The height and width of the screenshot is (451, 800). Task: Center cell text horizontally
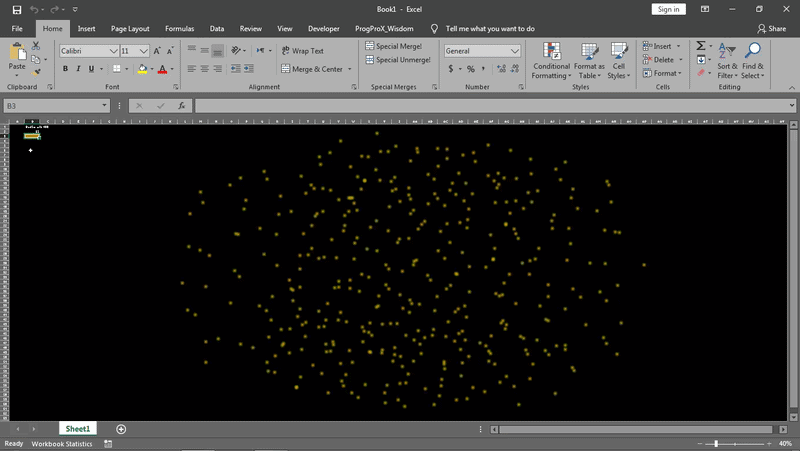205,68
